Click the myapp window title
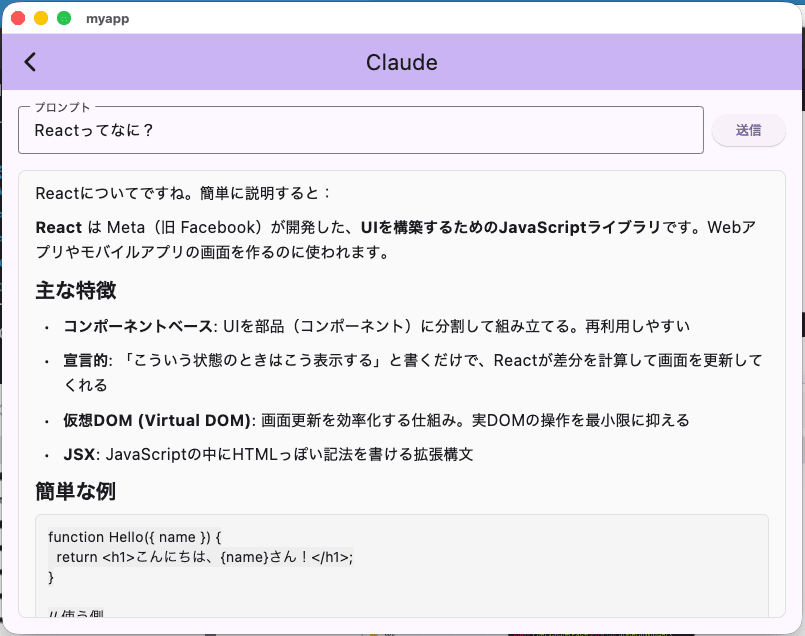 (x=107, y=19)
